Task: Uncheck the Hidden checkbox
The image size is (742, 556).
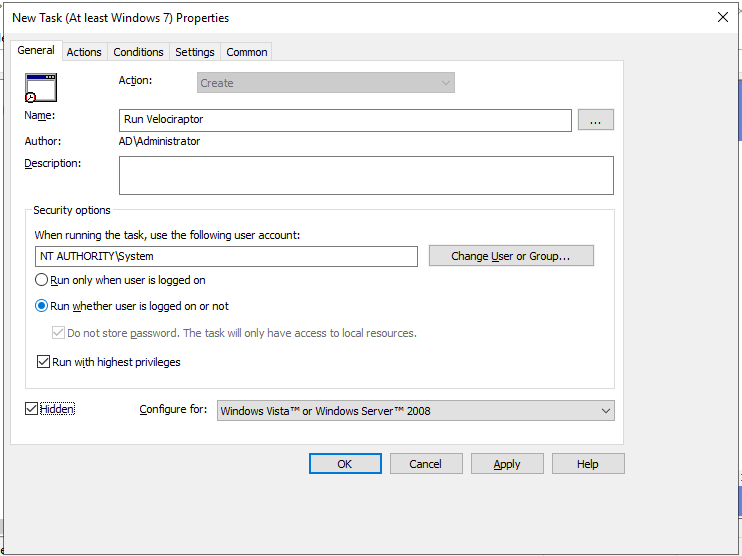Action: [x=32, y=409]
